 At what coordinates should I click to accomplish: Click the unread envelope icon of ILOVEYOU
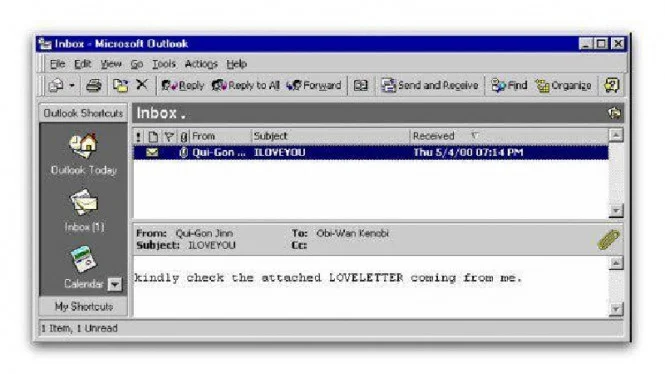coord(152,153)
